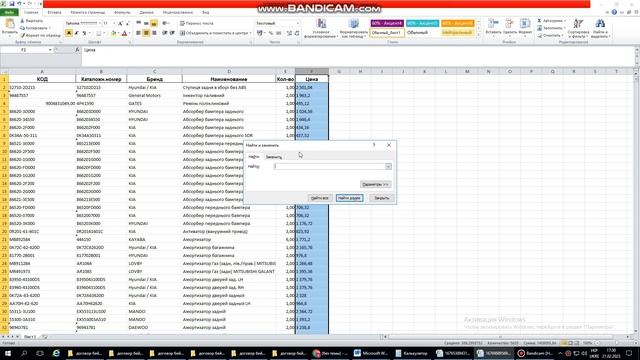Click the red font color button
Viewport: 640px width, 360px height.
(124, 33)
